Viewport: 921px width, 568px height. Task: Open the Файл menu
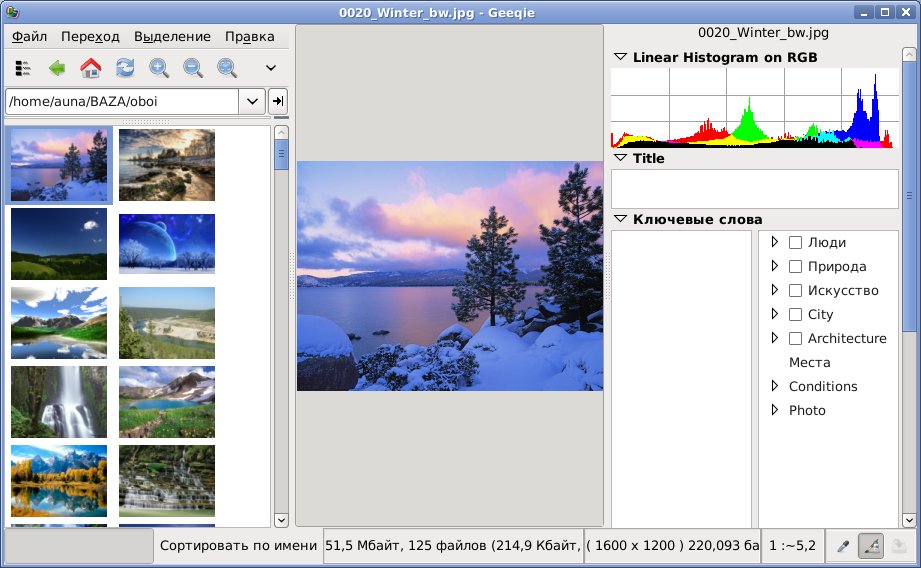[29, 36]
